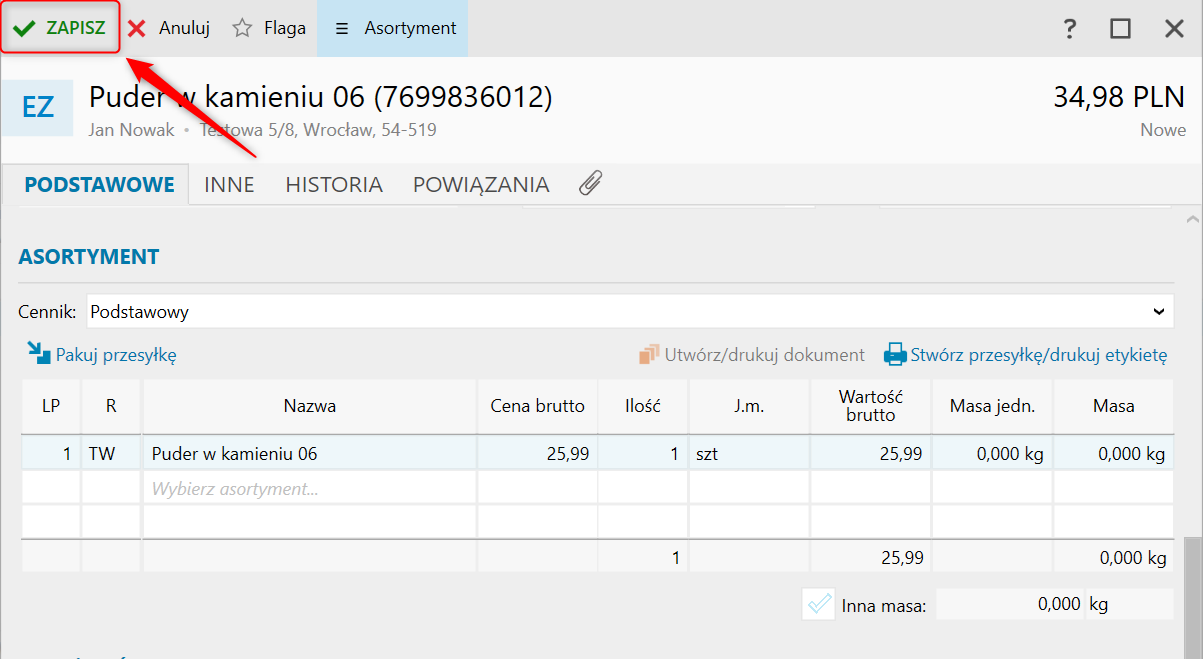This screenshot has width=1203, height=659.
Task: Switch to the HISTORIA tab
Action: click(x=334, y=185)
